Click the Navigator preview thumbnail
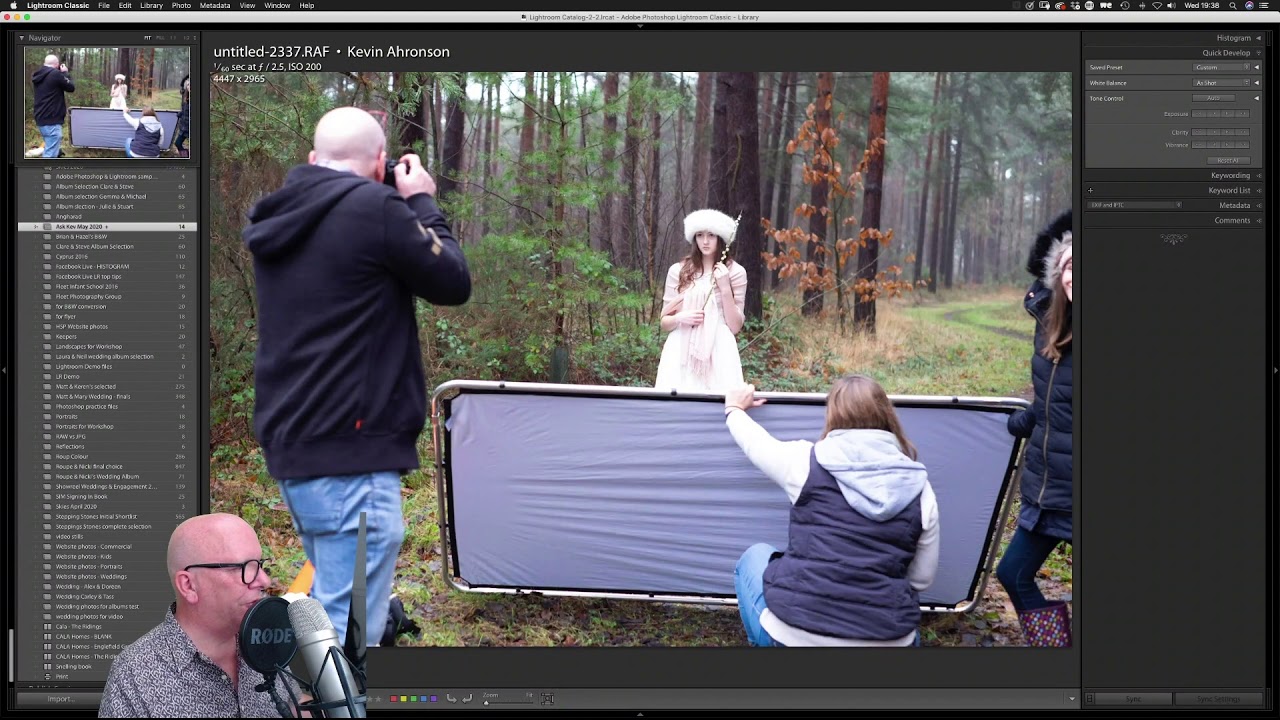The width and height of the screenshot is (1280, 720). pos(107,102)
